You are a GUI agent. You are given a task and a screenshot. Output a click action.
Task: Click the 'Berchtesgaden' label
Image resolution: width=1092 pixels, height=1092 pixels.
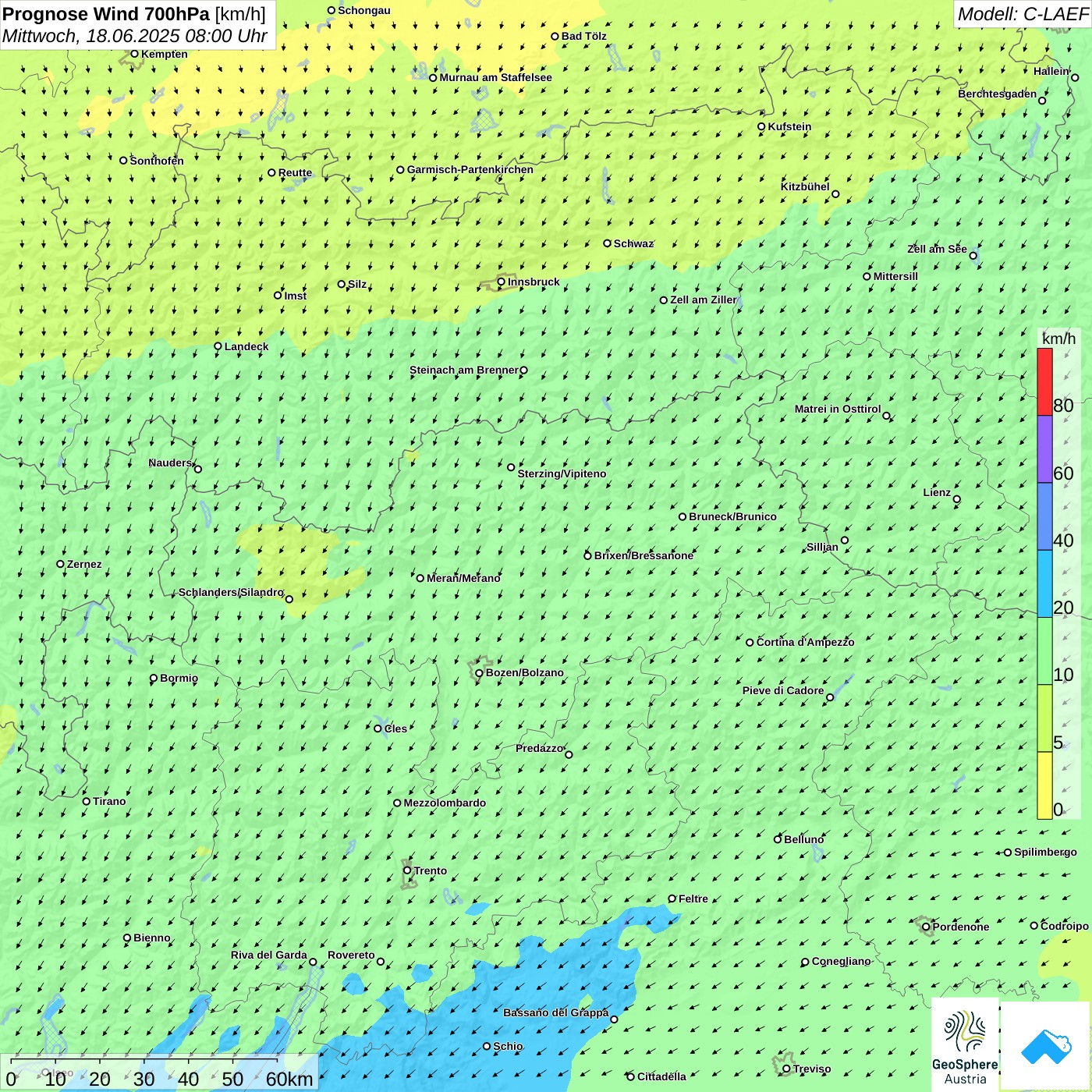pos(998,94)
